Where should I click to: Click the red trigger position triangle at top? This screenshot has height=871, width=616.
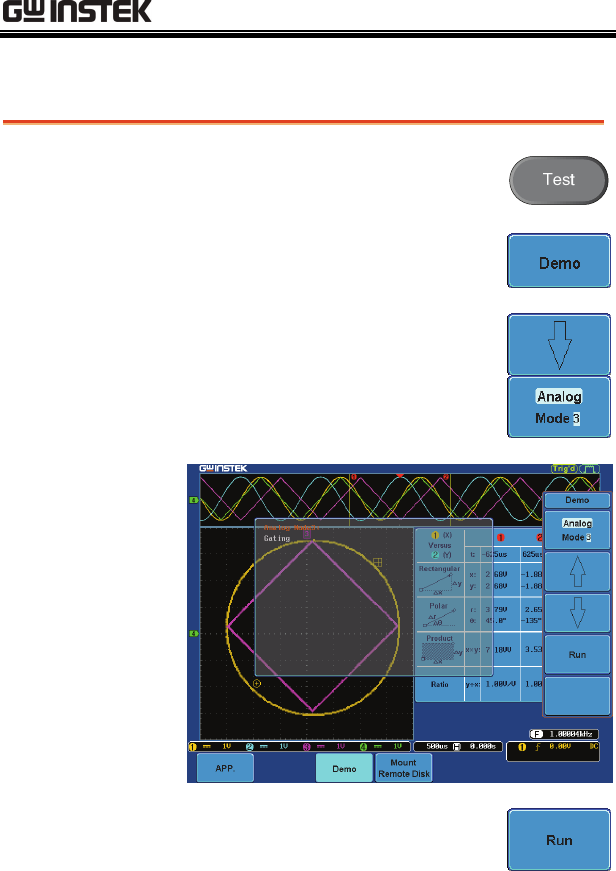pos(400,476)
